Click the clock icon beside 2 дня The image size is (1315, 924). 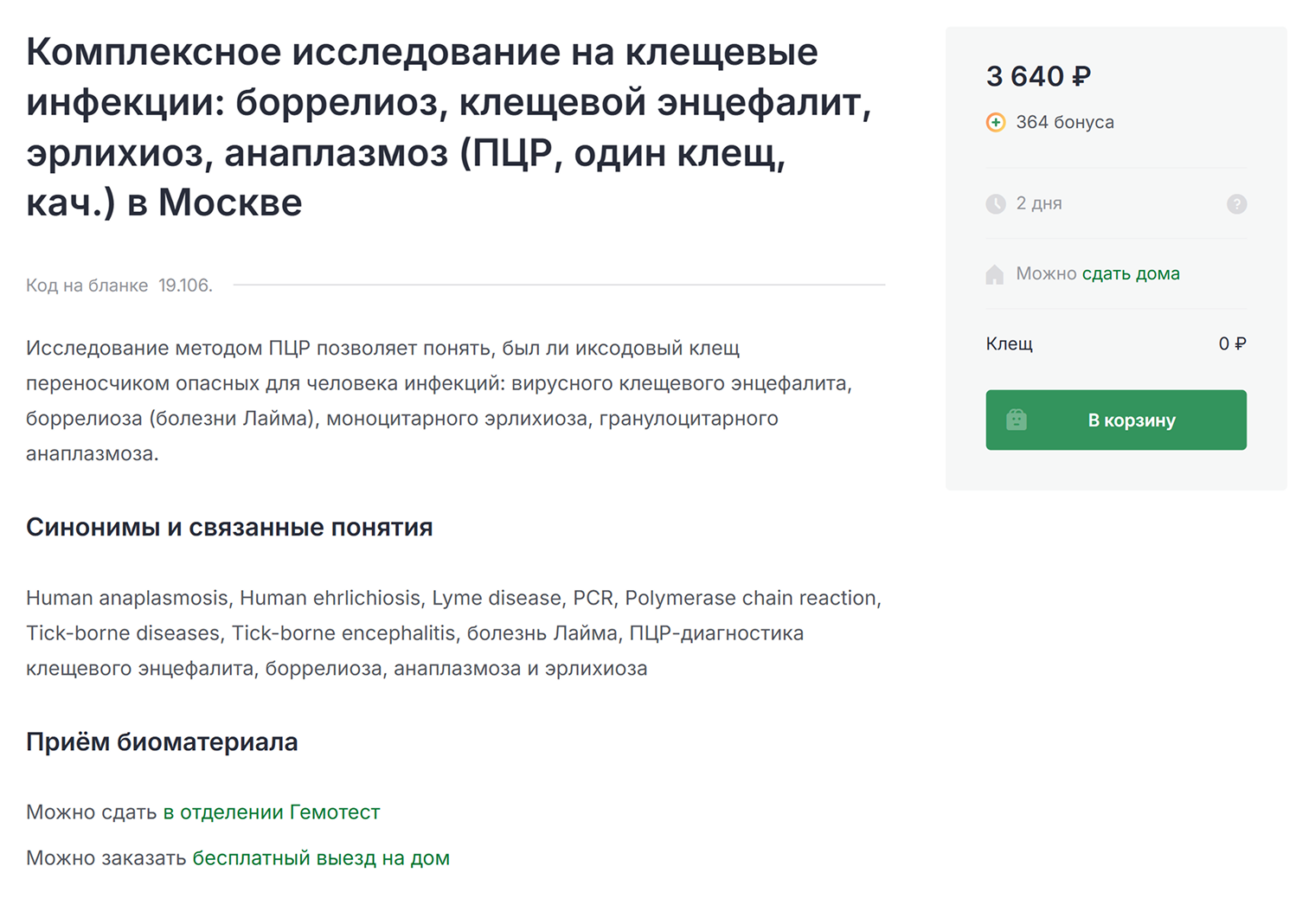[996, 204]
